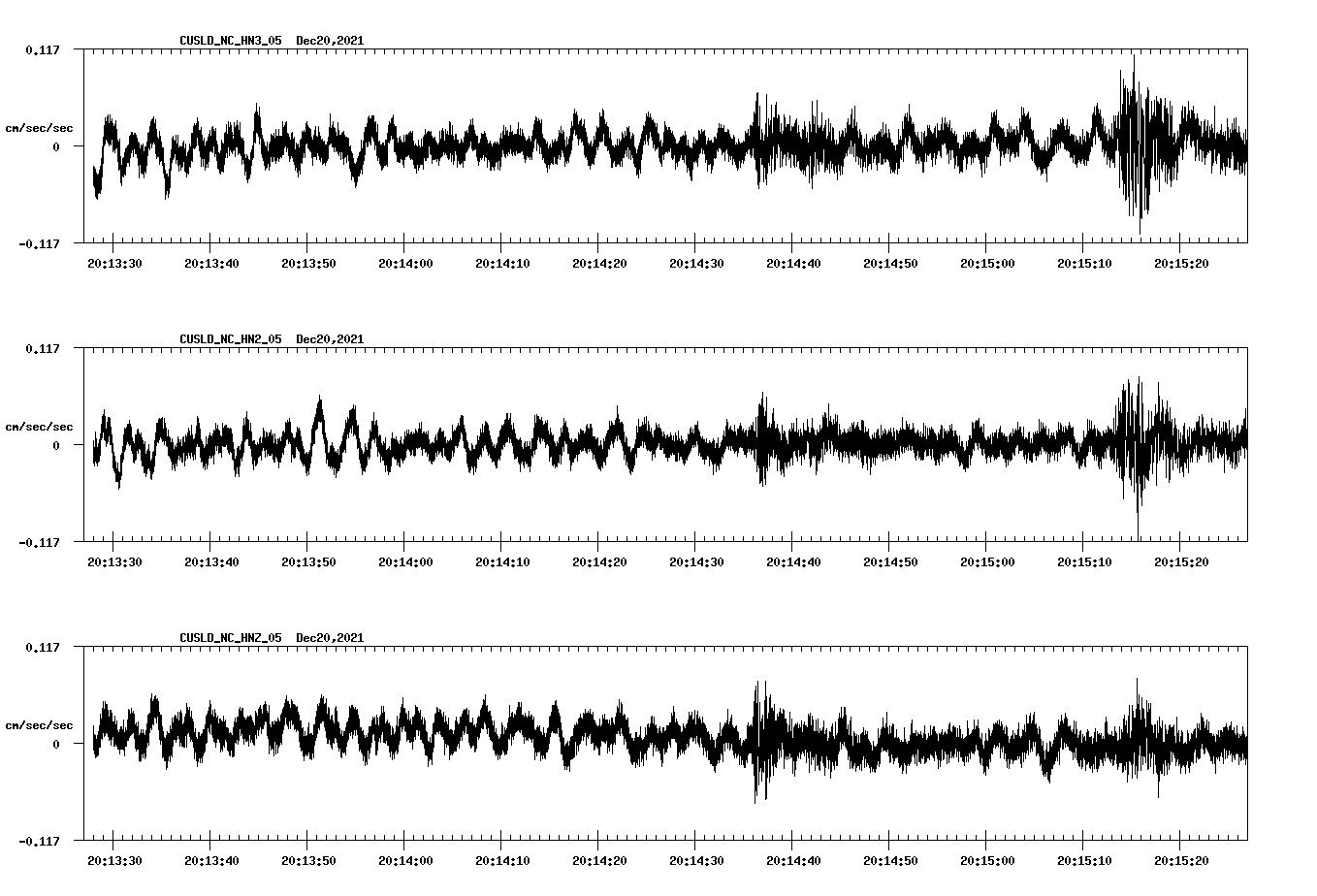Screen dimensions: 1317x896
Task: Select the -0.117 lower limit on HNZ plot
Action: 39,841
